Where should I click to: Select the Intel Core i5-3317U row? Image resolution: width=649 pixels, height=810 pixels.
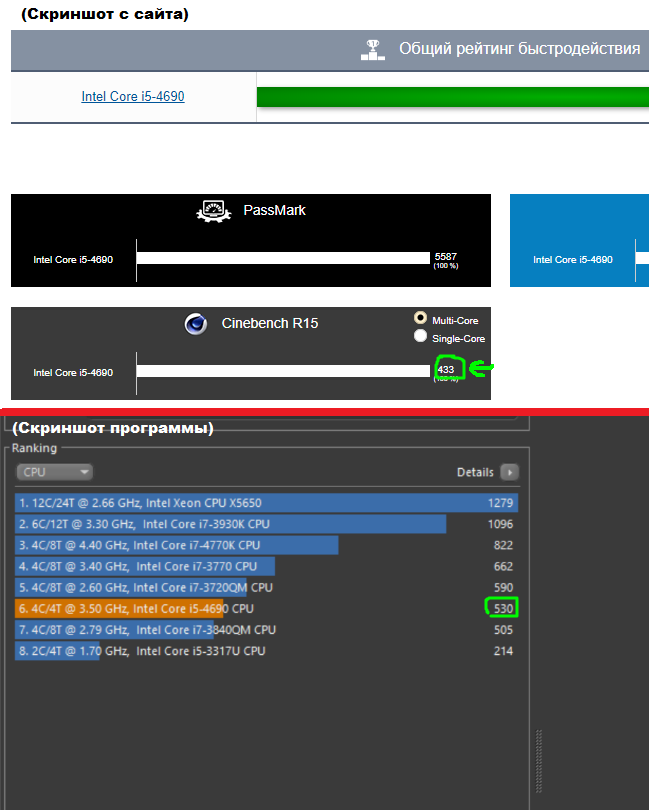[267, 651]
